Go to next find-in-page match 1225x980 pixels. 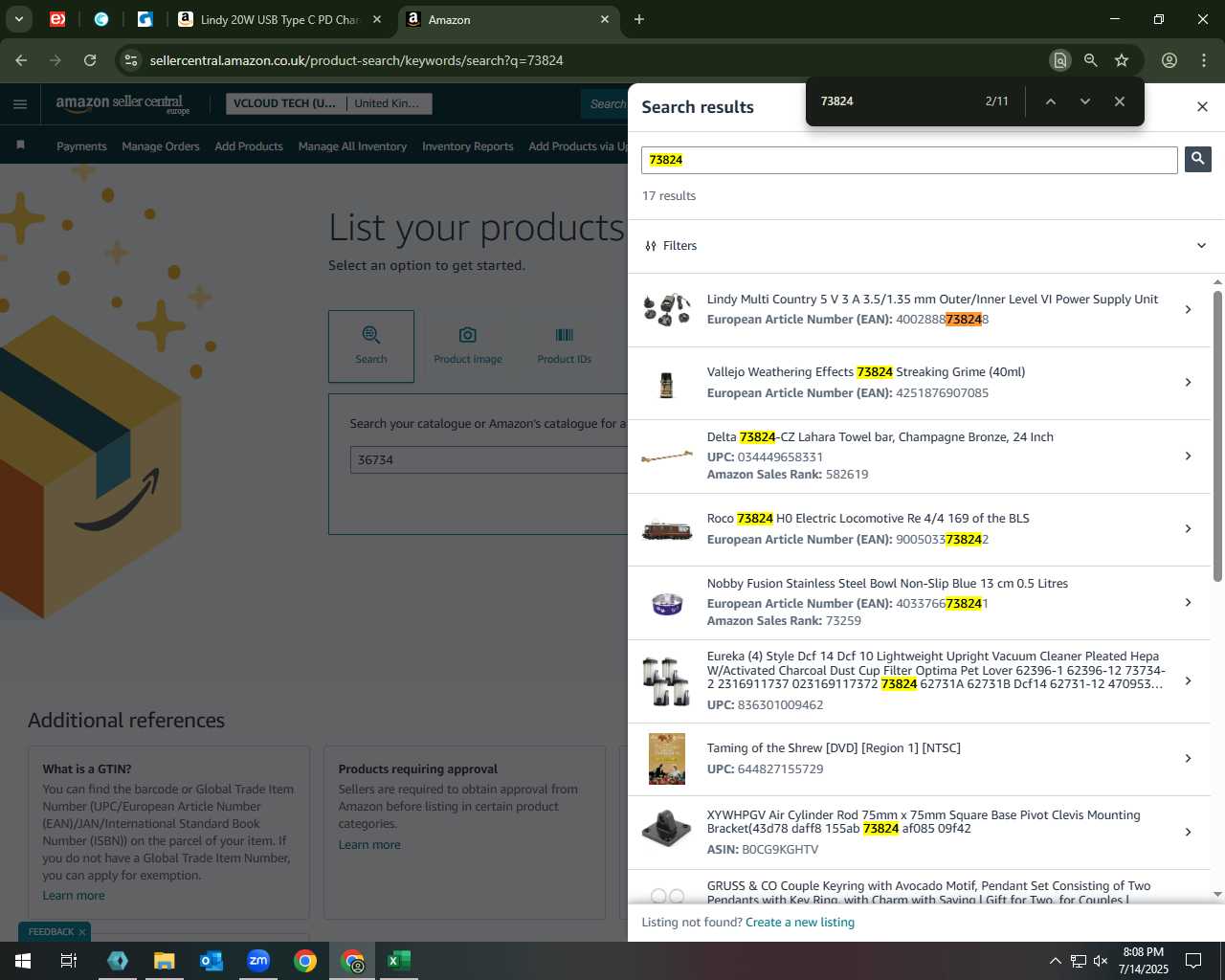[x=1084, y=101]
